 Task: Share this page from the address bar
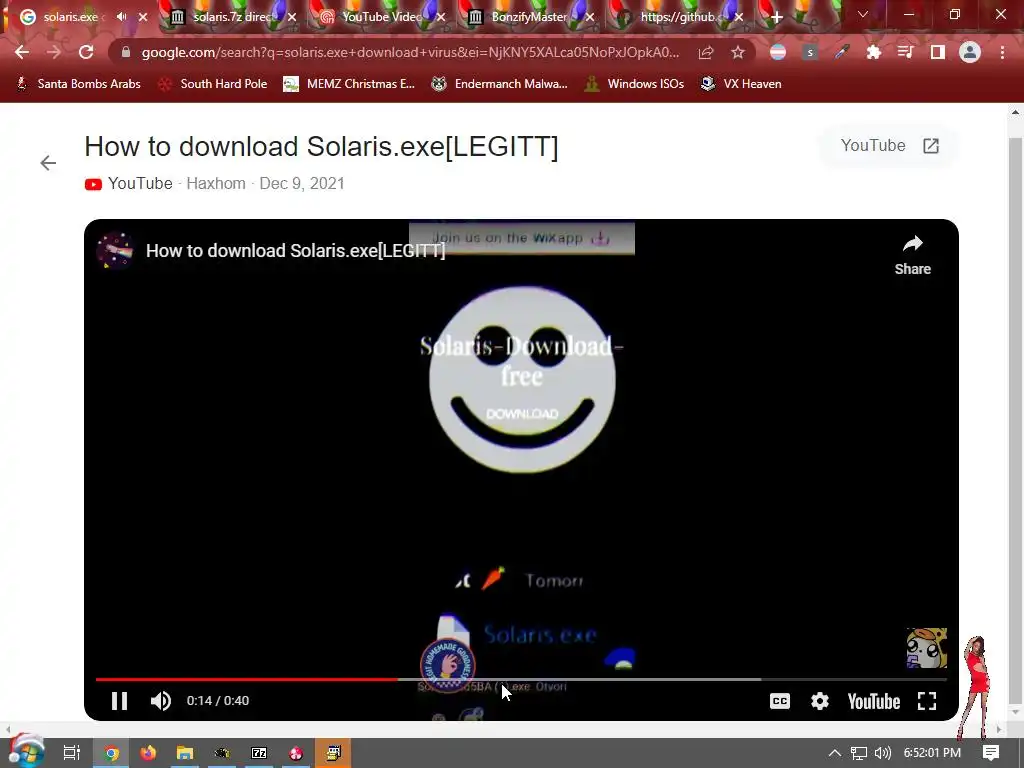click(706, 52)
